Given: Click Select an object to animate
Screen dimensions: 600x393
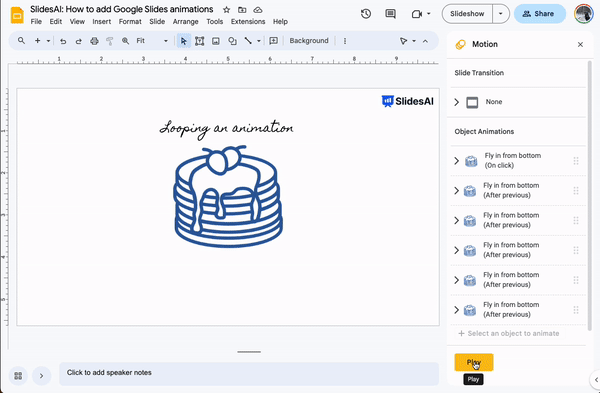Looking at the screenshot, I should pyautogui.click(x=509, y=334).
